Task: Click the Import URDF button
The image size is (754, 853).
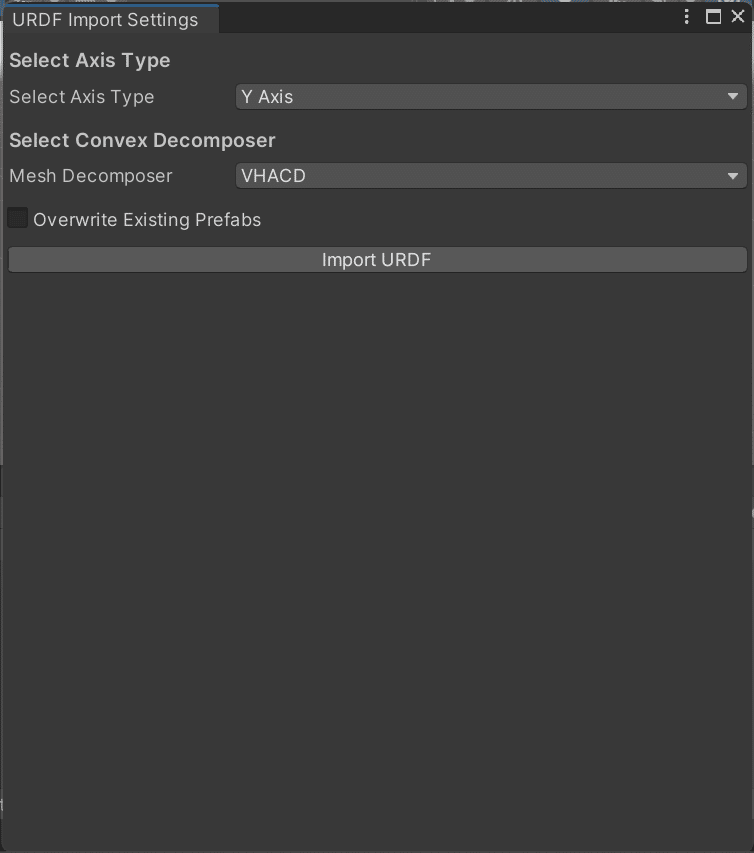Action: (x=377, y=260)
